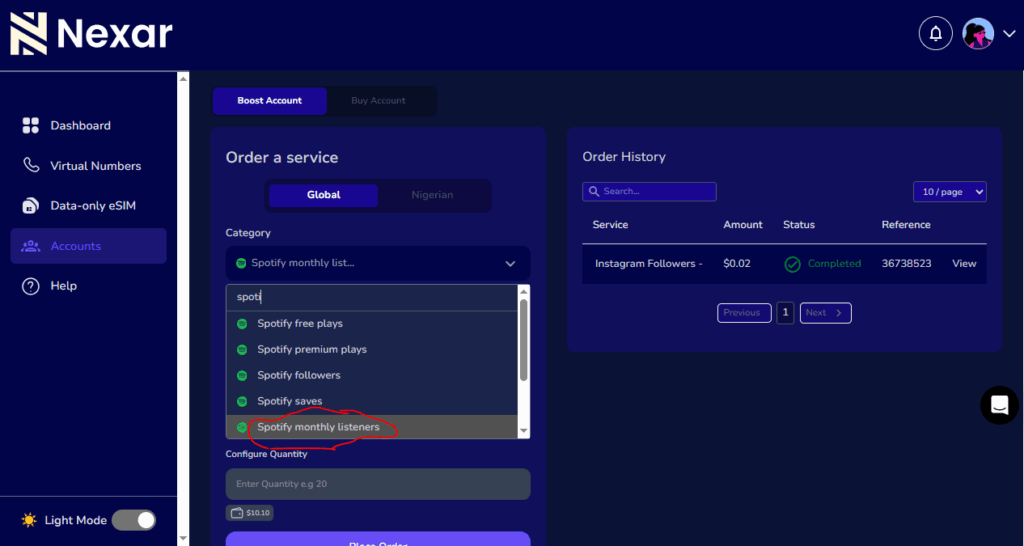This screenshot has width=1024, height=546.
Task: Open the 10 / page selector
Action: click(x=949, y=191)
